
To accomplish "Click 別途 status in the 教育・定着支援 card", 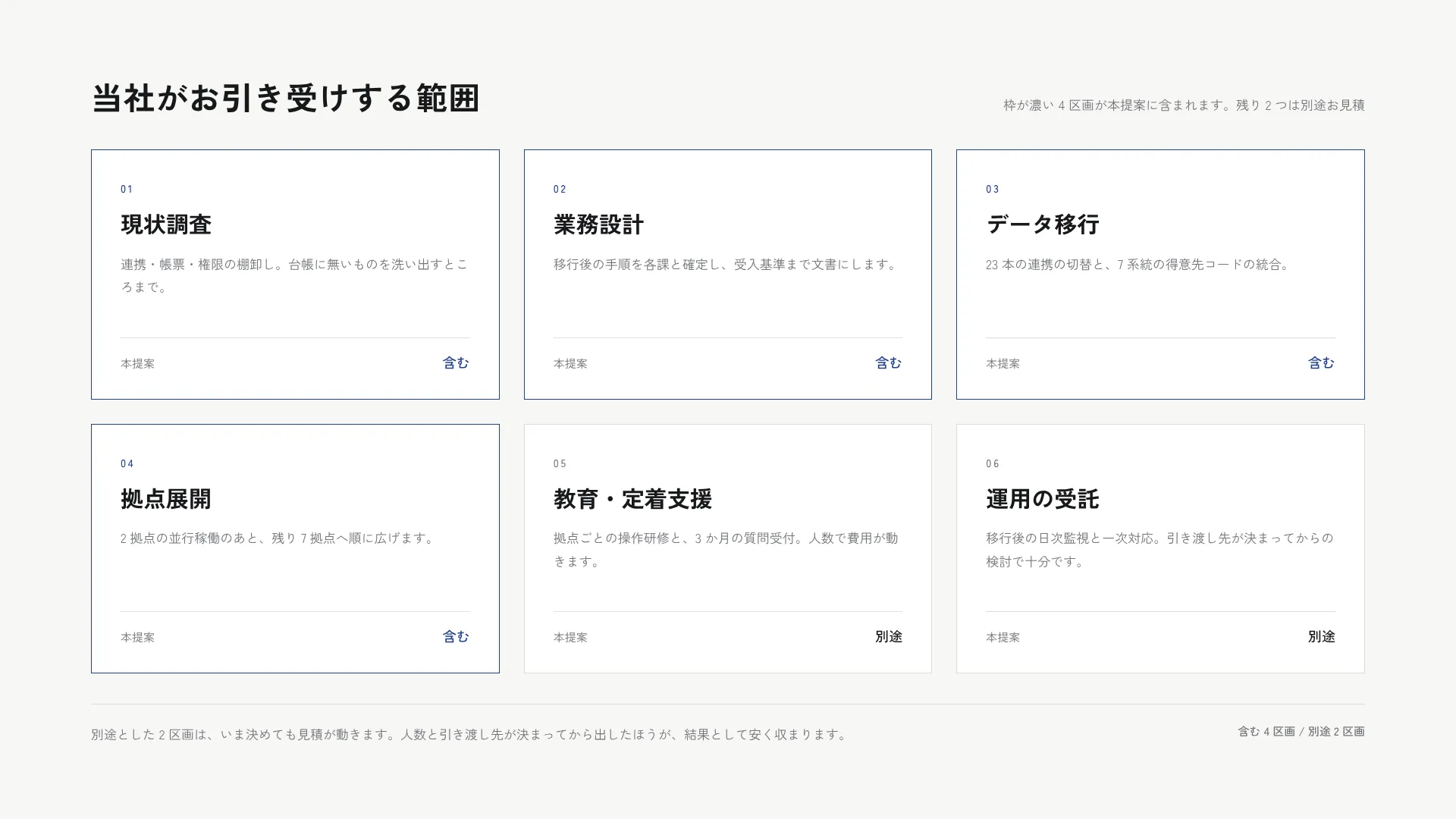I will pyautogui.click(x=889, y=637).
